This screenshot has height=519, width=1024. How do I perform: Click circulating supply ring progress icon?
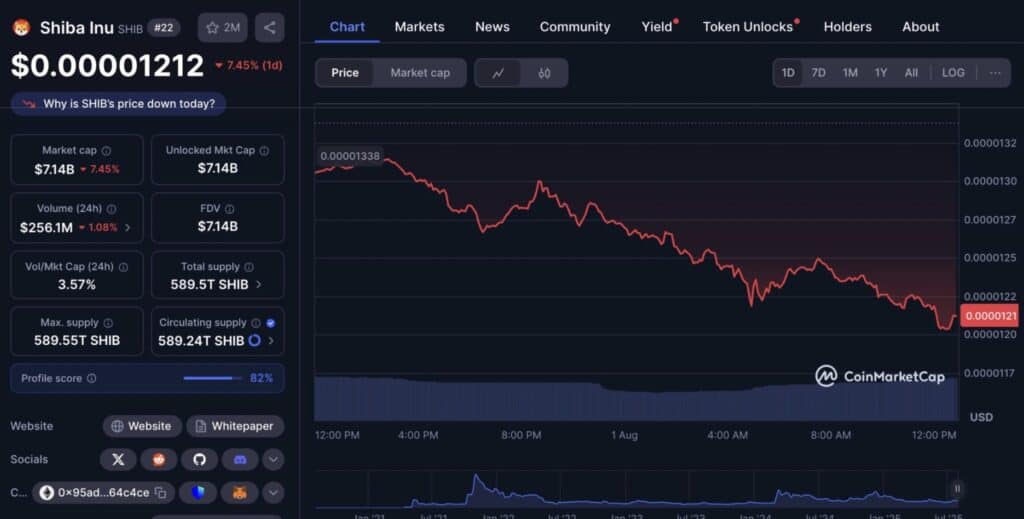(x=255, y=341)
